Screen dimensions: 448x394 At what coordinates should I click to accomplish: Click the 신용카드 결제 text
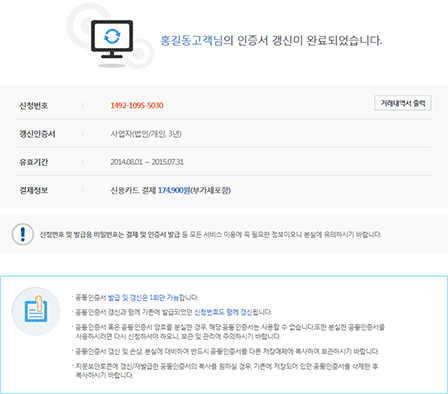[133, 190]
